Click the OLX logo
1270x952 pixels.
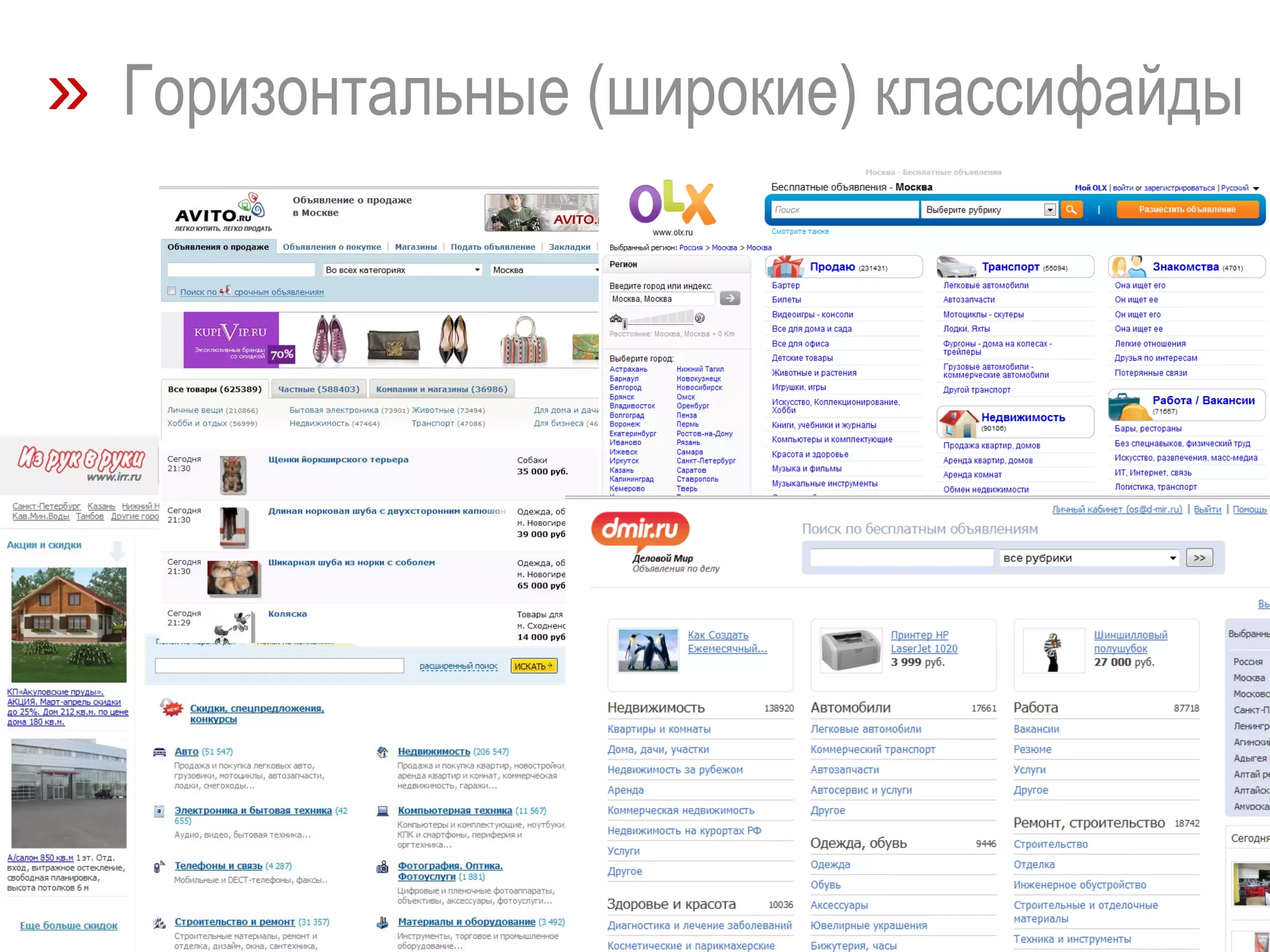(x=672, y=203)
